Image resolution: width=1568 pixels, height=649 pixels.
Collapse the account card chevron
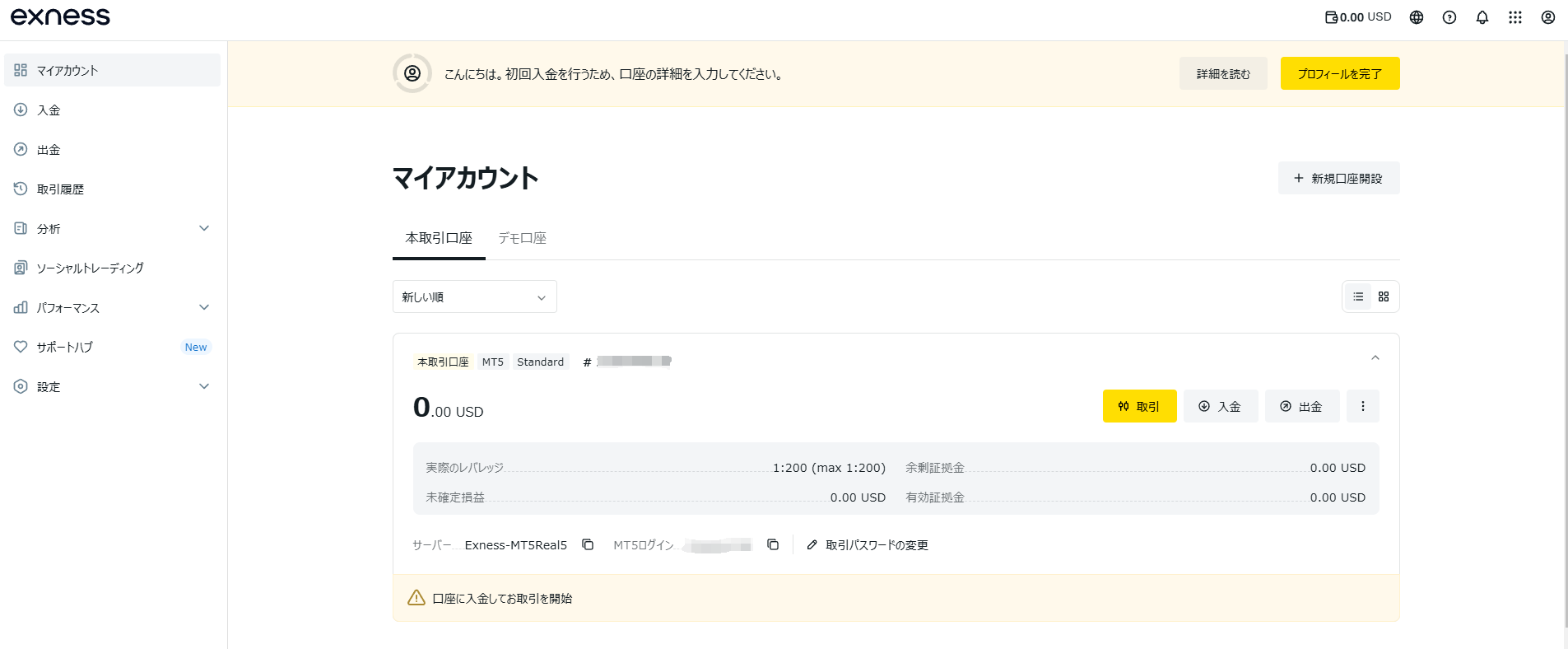pos(1375,358)
